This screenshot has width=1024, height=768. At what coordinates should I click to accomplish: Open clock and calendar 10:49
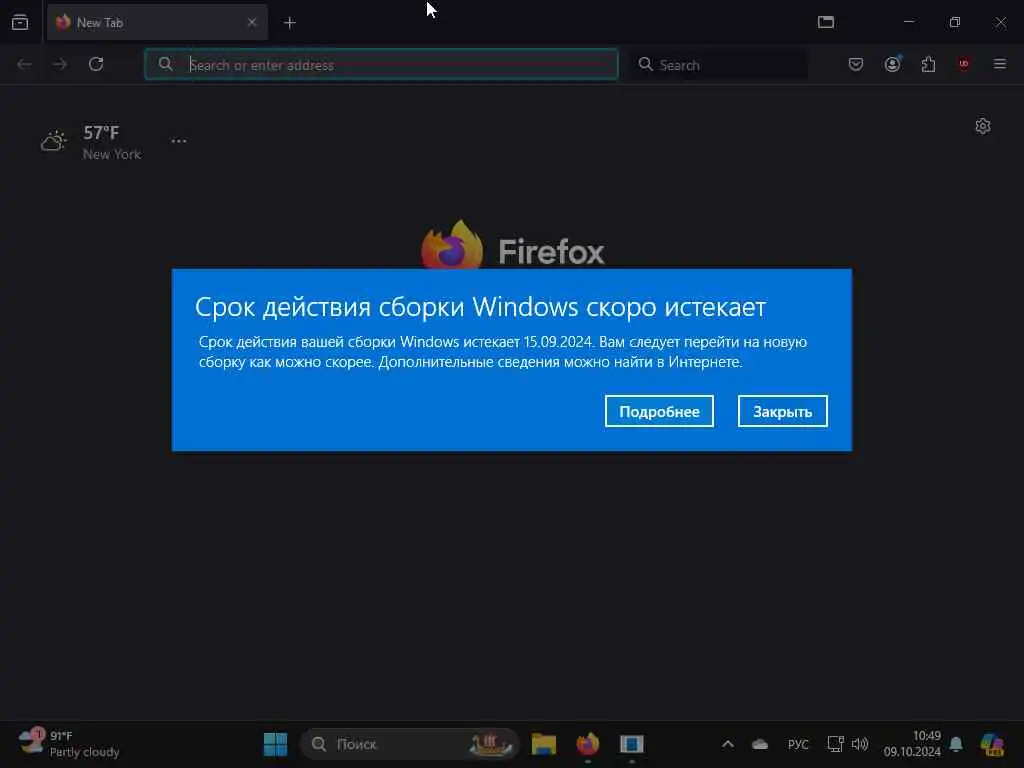coord(912,743)
